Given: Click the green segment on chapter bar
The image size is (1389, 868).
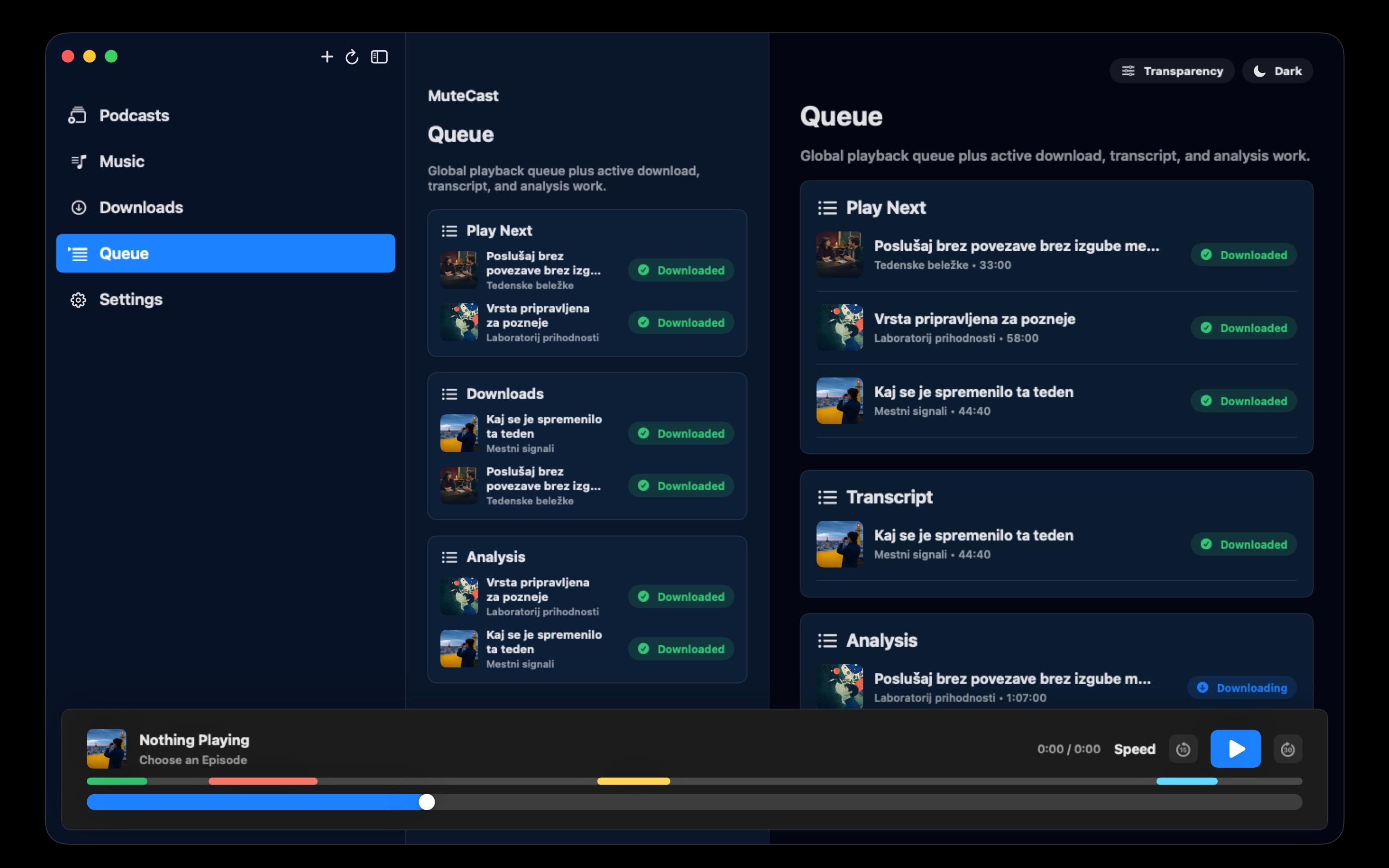Looking at the screenshot, I should pos(117,781).
